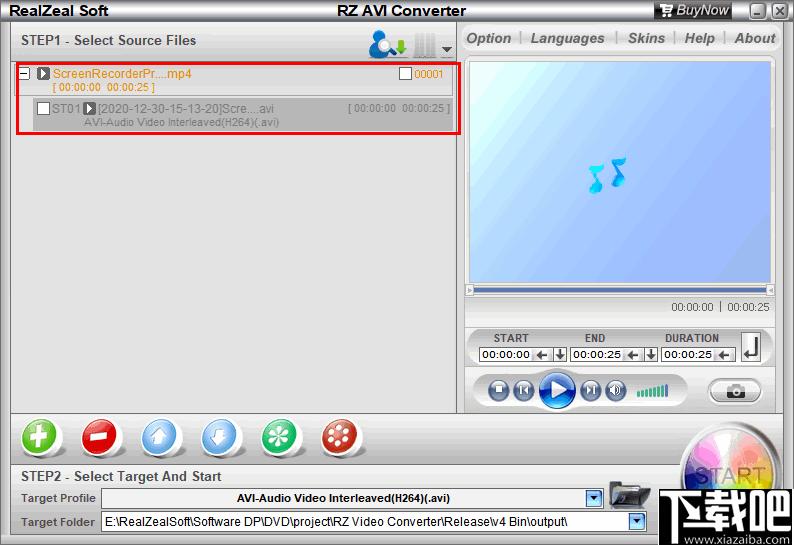Click the END time input field

pyautogui.click(x=597, y=355)
